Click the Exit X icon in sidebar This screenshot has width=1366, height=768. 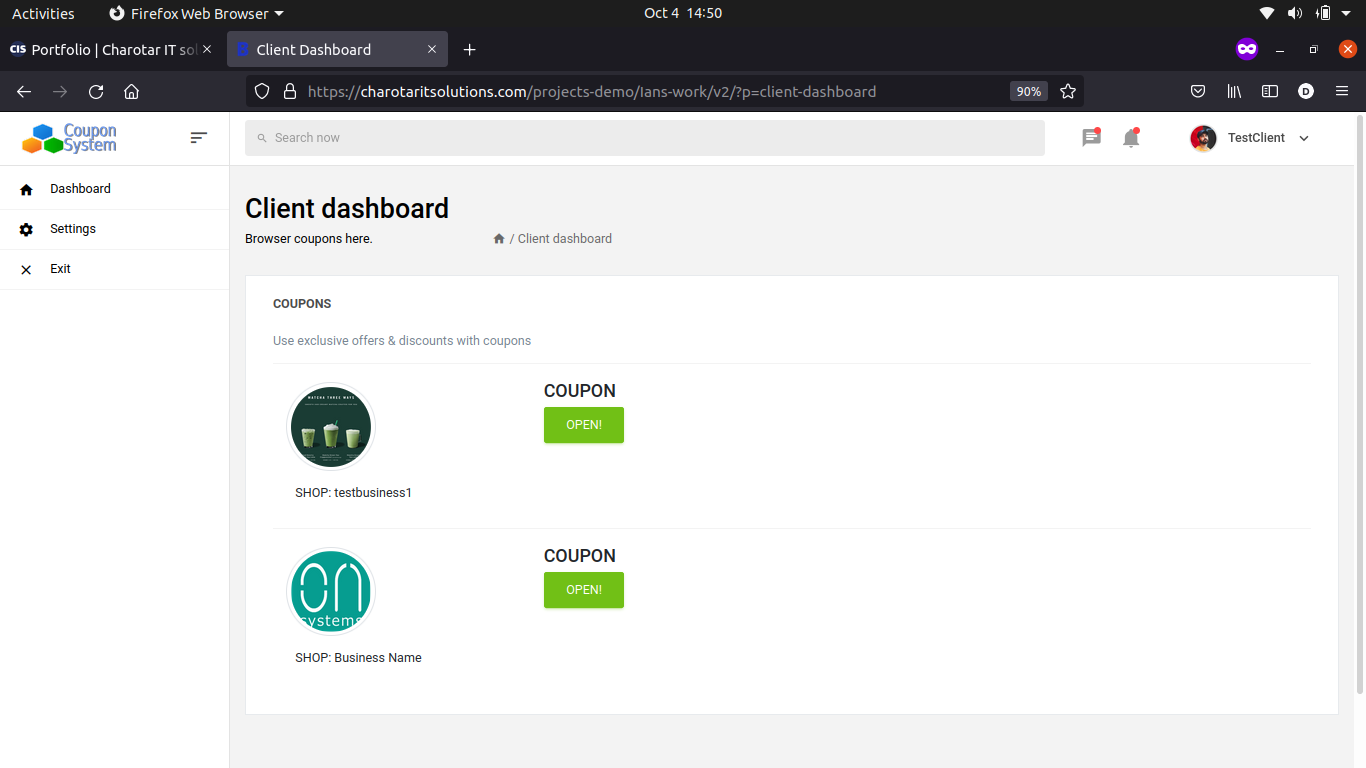(x=27, y=269)
